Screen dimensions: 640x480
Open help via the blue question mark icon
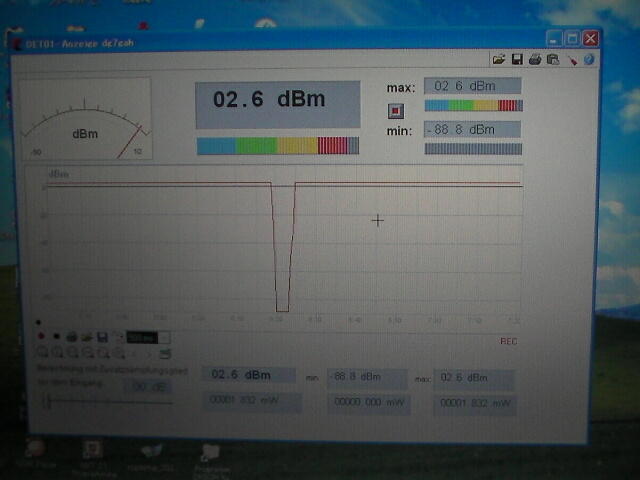[x=589, y=60]
